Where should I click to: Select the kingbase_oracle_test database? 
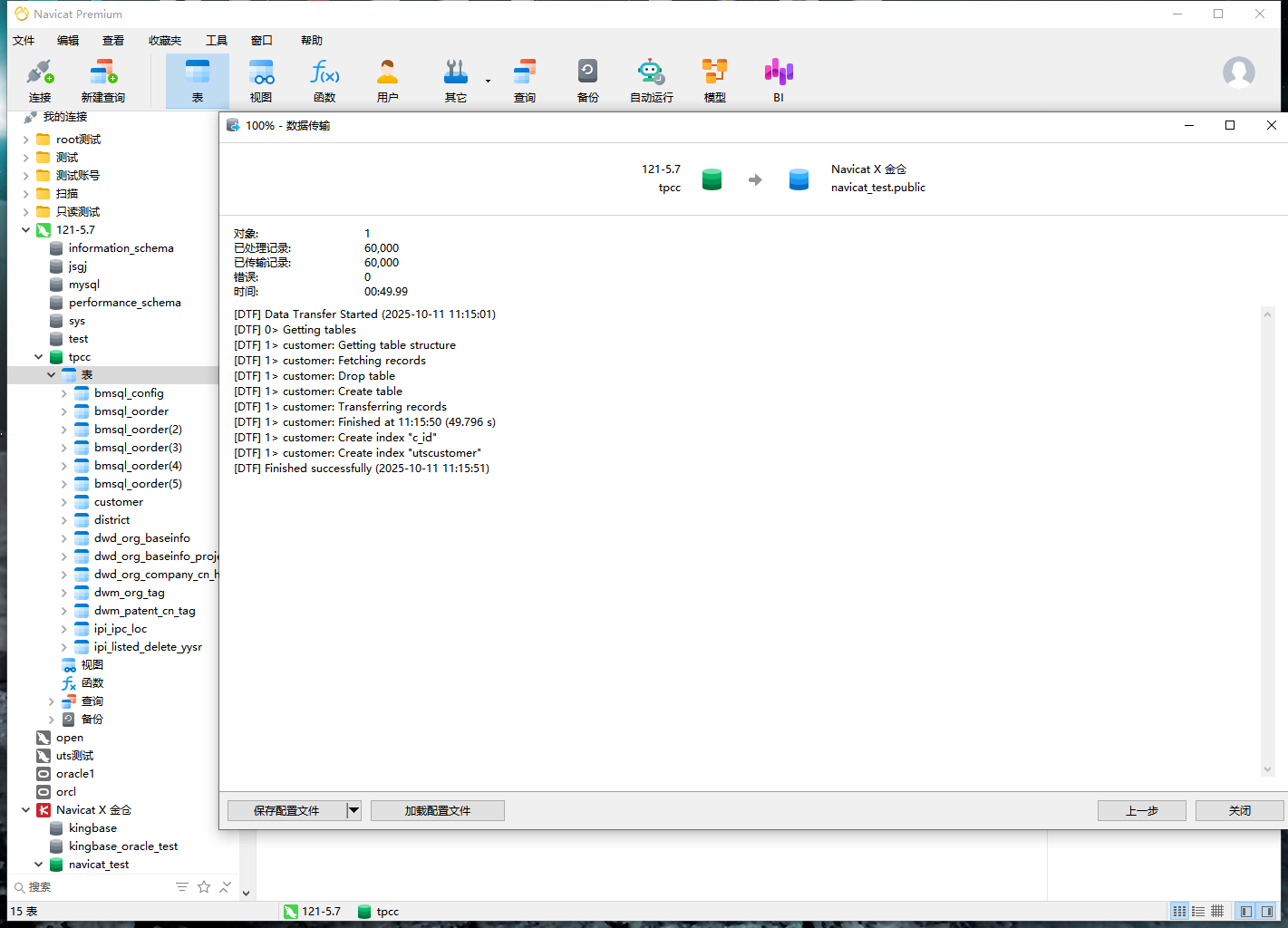(123, 846)
